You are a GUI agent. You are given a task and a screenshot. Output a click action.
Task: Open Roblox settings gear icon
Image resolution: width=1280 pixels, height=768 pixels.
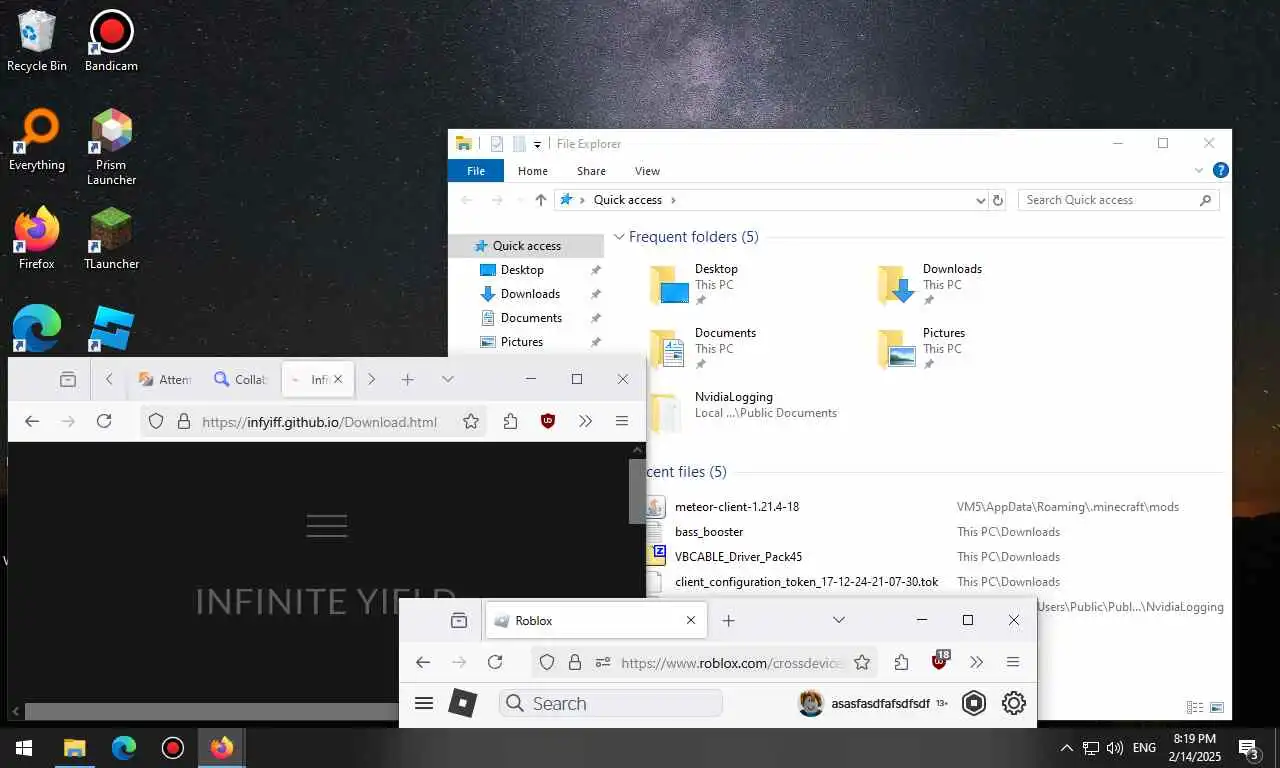(x=1014, y=703)
